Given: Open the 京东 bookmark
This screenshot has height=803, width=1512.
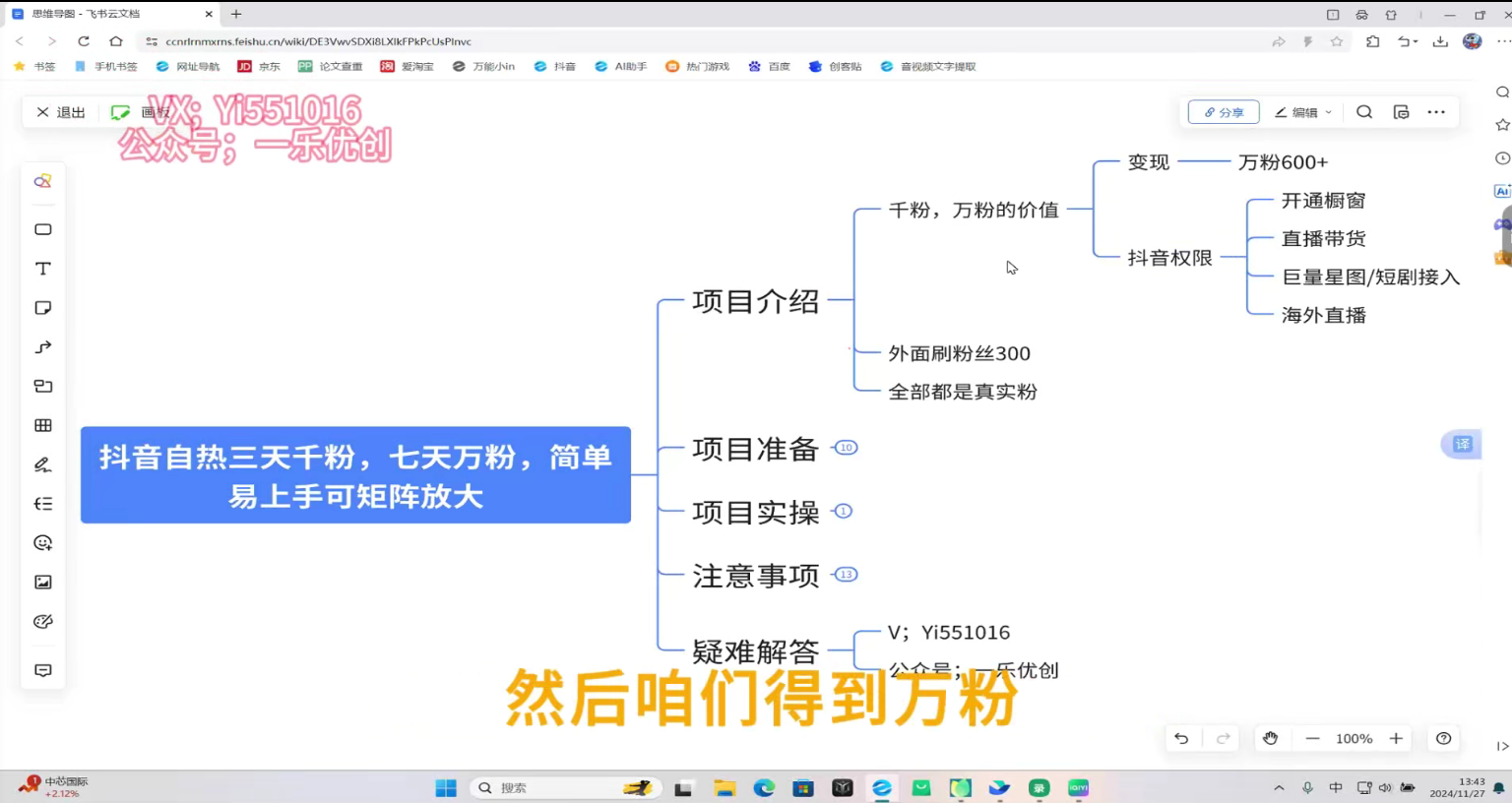Looking at the screenshot, I should pyautogui.click(x=259, y=67).
